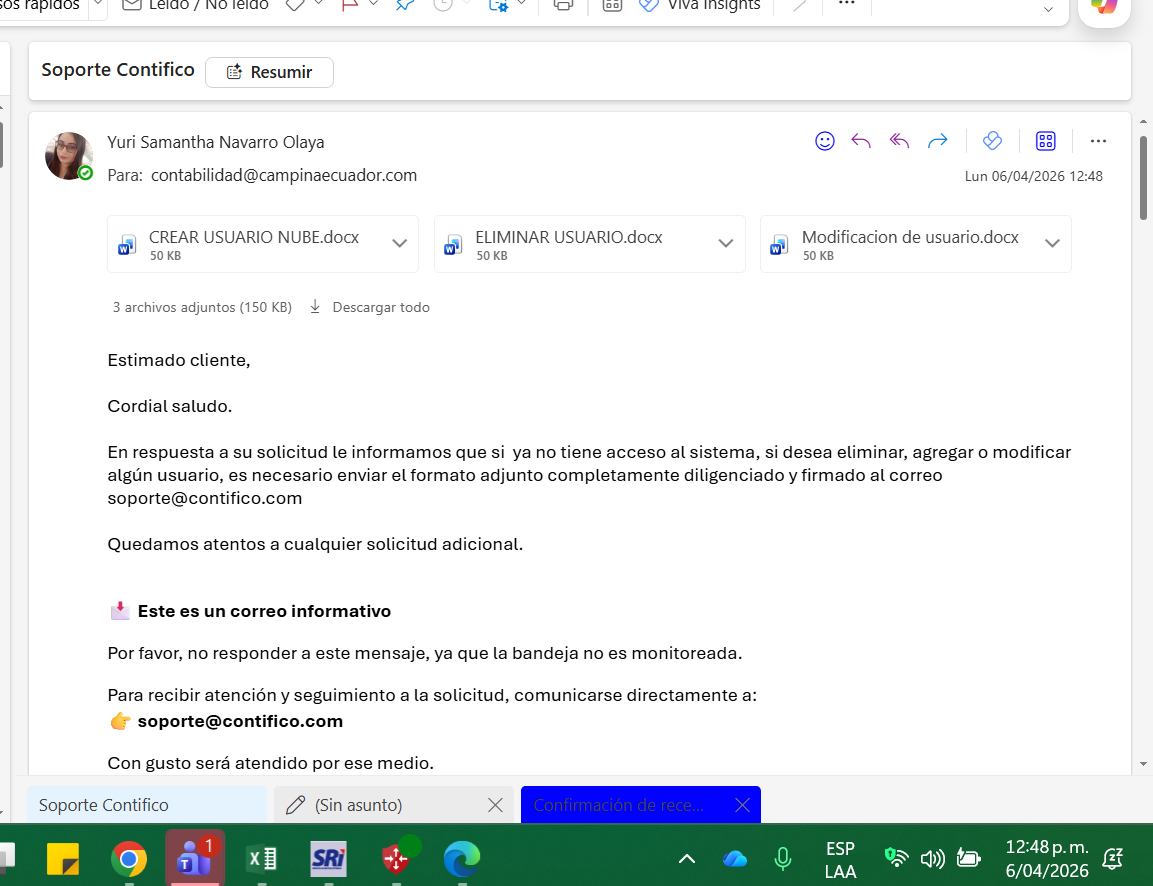Open Excel from the taskbar
Screen dimensions: 1153x886
(262, 859)
